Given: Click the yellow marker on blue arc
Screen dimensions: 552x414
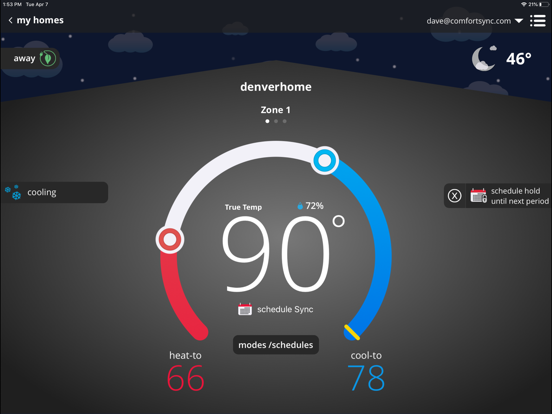Looking at the screenshot, I should click(352, 332).
